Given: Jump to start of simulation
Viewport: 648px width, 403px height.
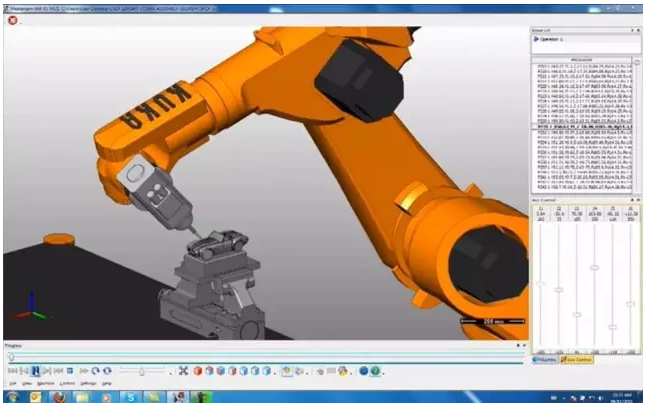Looking at the screenshot, I should click(11, 370).
